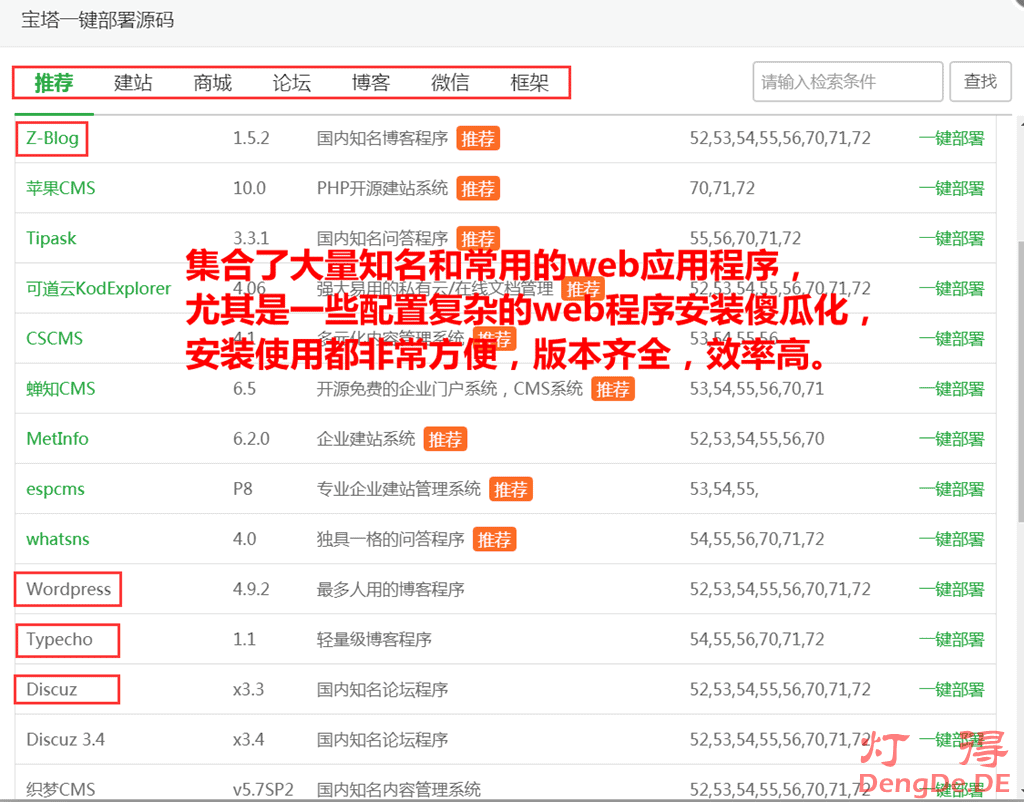Click the whatsns program name
Image resolution: width=1024 pixels, height=802 pixels.
(x=58, y=539)
